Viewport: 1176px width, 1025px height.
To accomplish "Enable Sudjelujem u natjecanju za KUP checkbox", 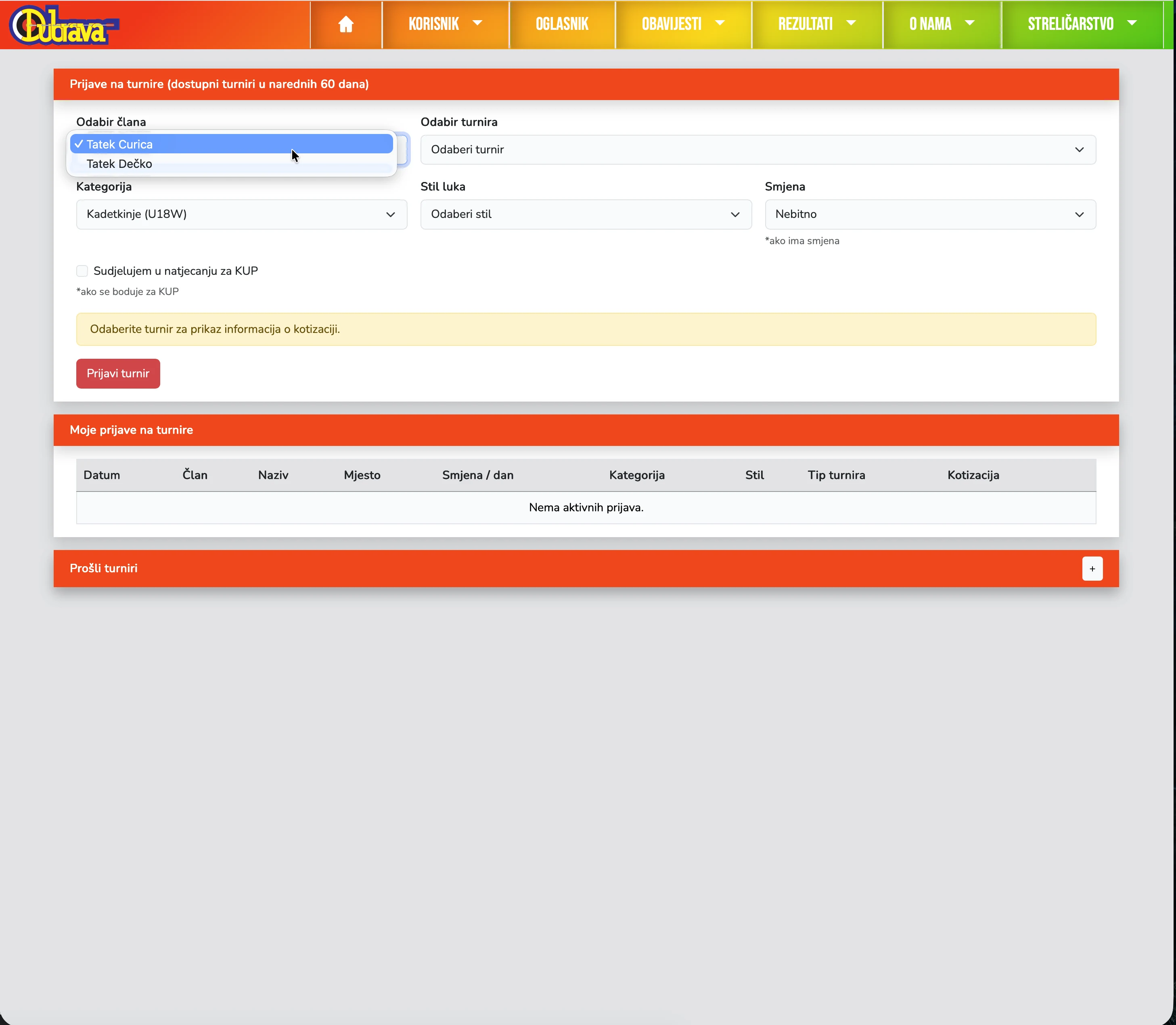I will 82,271.
